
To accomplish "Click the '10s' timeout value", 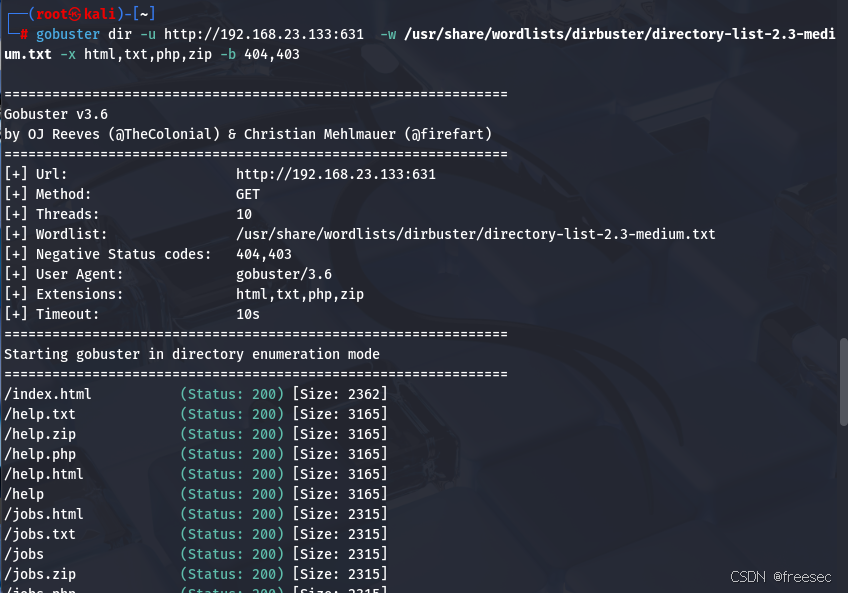I will pos(248,314).
